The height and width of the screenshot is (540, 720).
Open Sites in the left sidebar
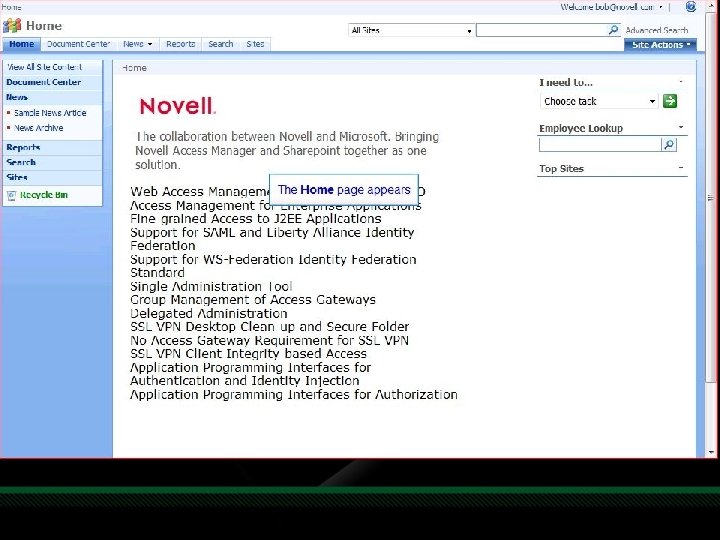coord(17,177)
